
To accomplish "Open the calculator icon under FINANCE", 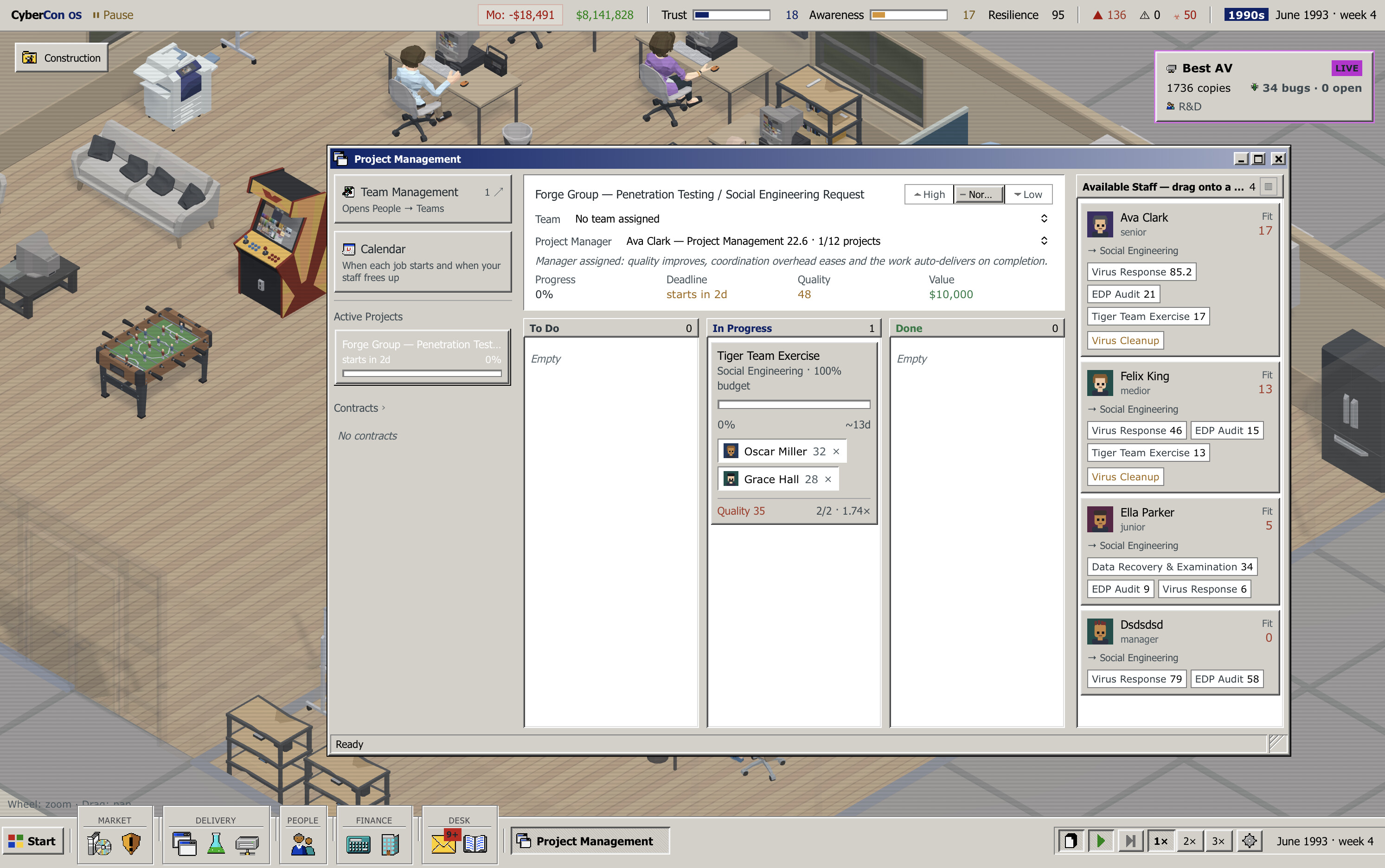I will (x=358, y=844).
